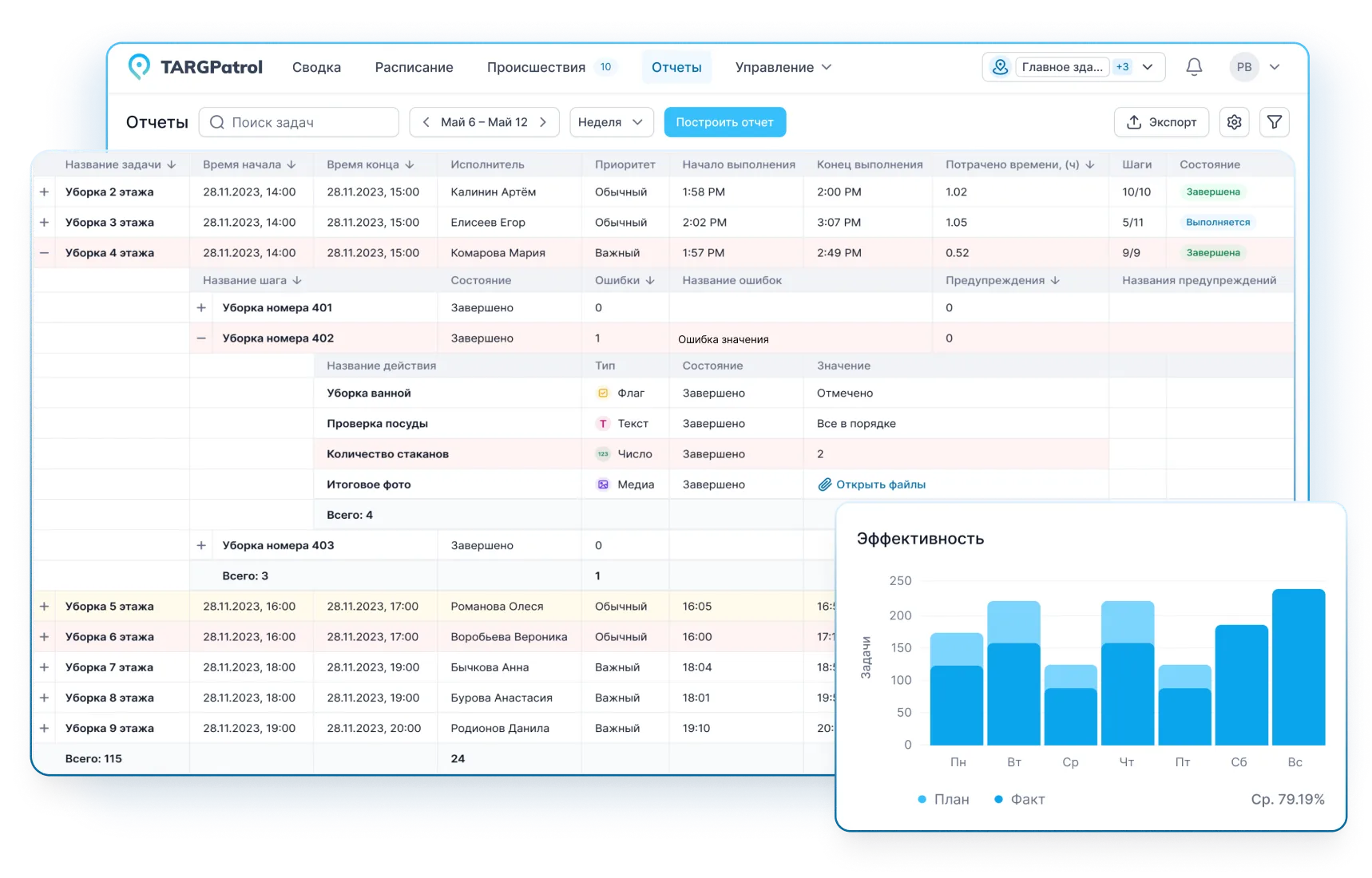Go to next week with right arrow
The width and height of the screenshot is (1372, 878).
[543, 122]
